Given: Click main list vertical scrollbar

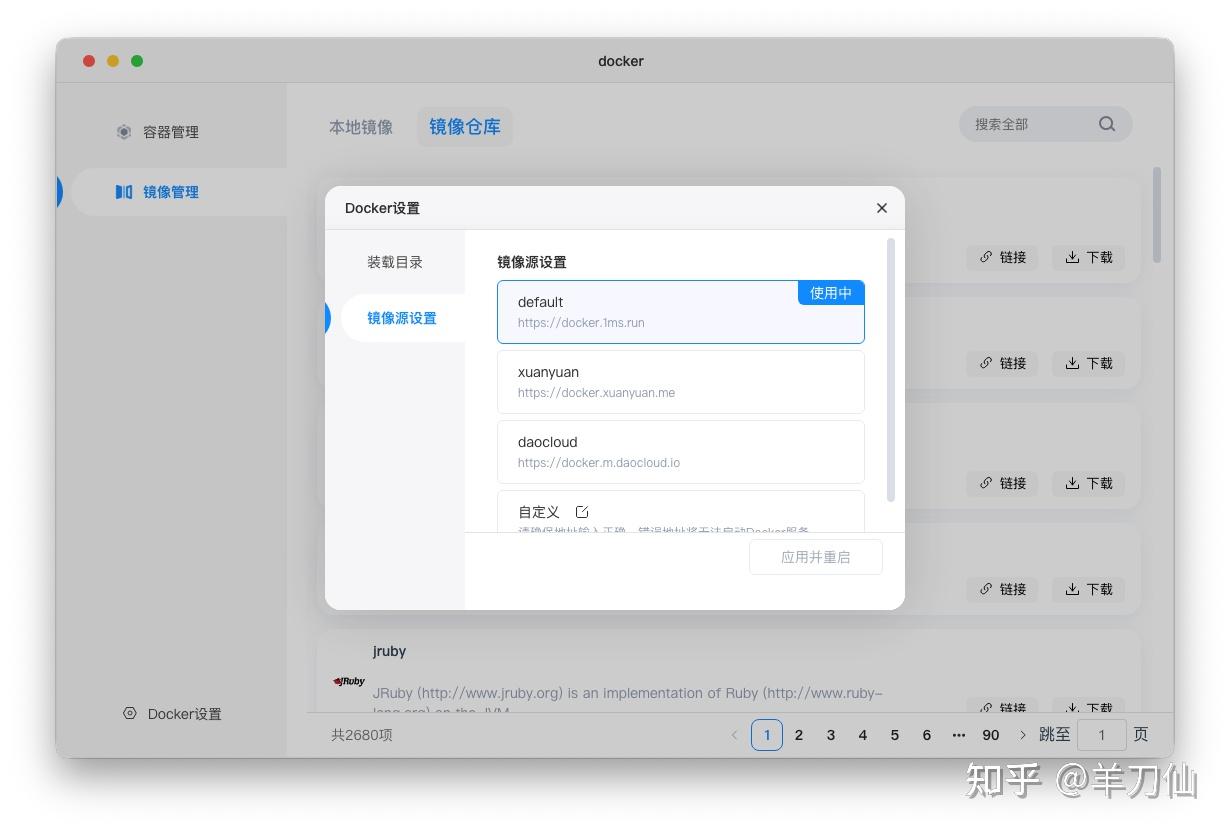Looking at the screenshot, I should coord(1157,215).
